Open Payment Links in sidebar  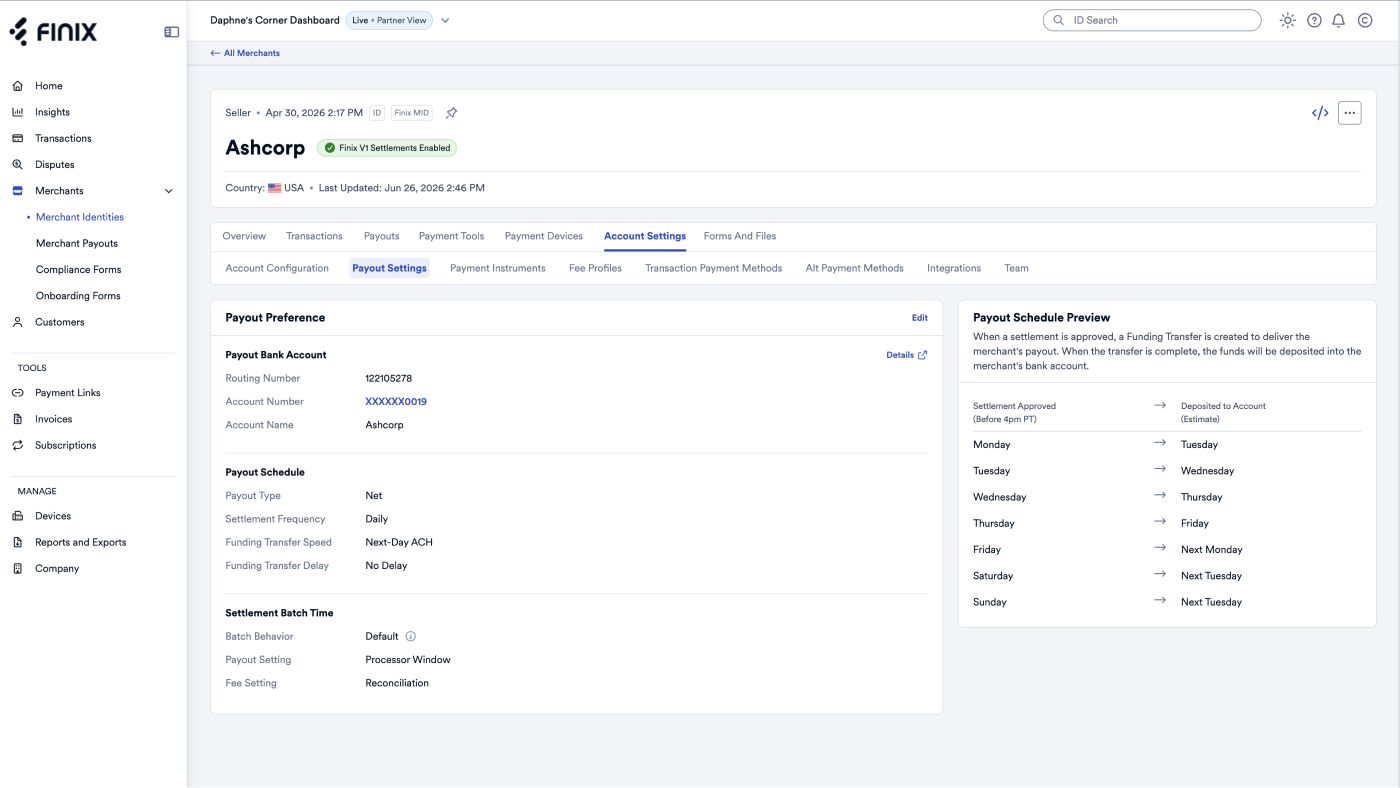tap(68, 393)
